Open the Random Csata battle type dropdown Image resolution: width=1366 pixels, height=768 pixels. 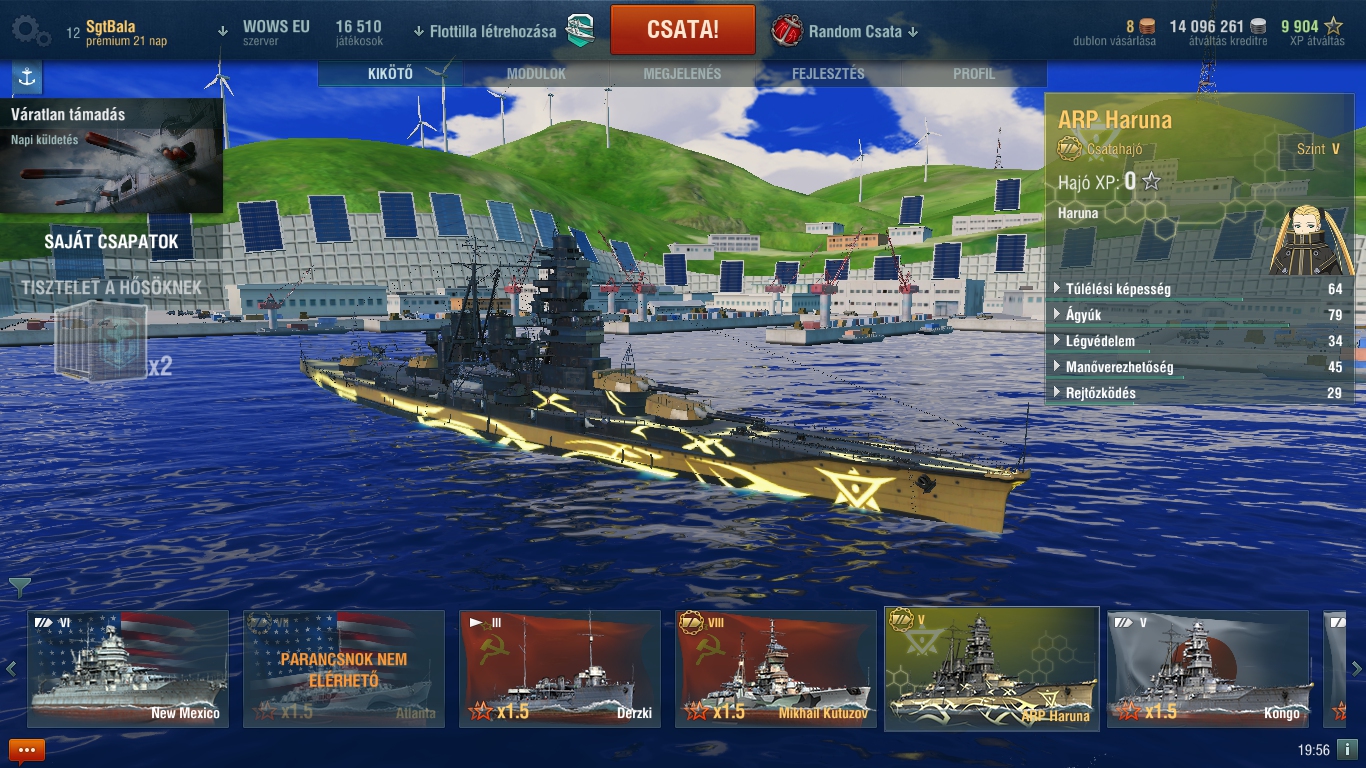tap(847, 31)
